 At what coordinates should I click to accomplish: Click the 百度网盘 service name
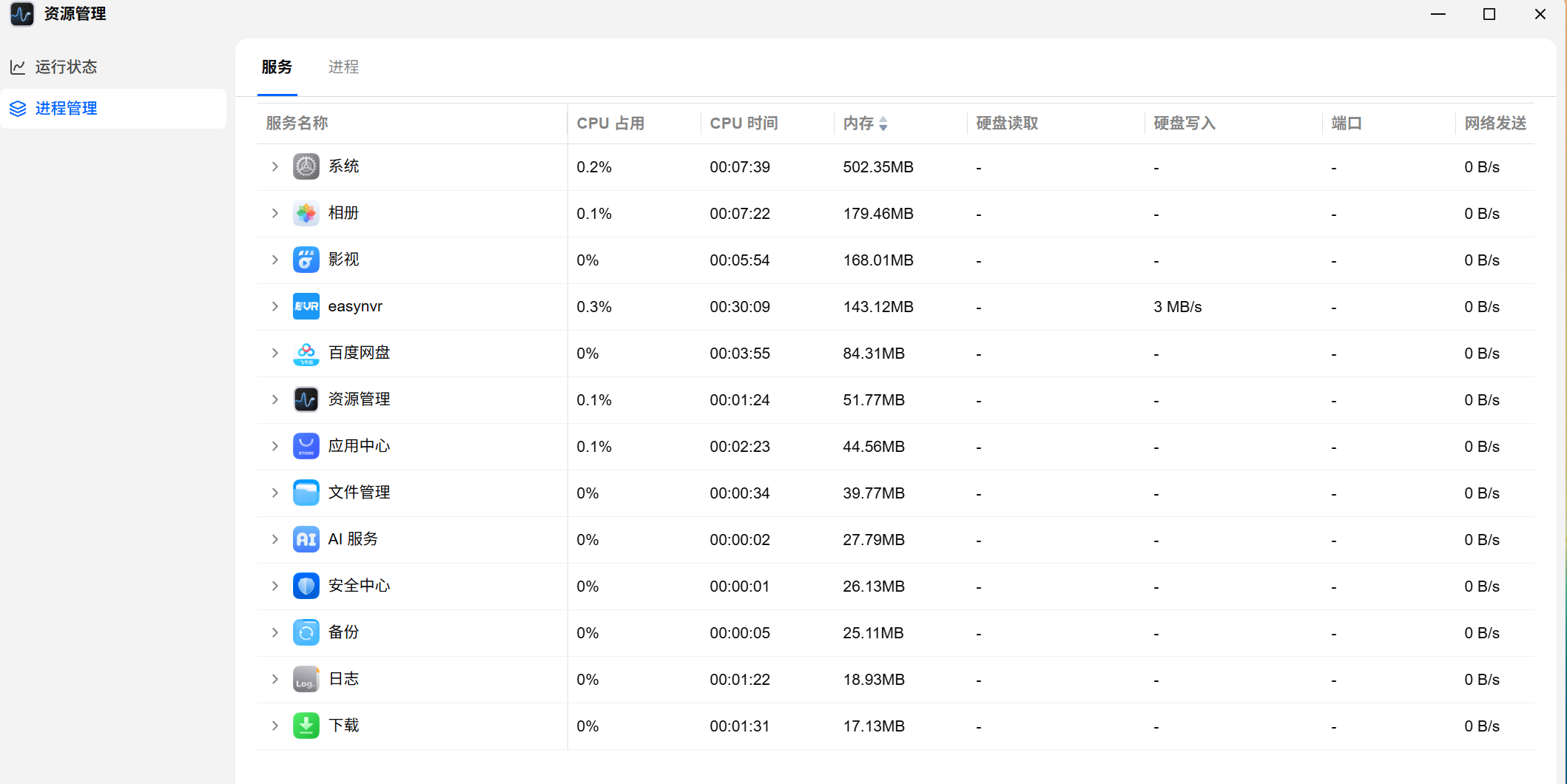359,353
